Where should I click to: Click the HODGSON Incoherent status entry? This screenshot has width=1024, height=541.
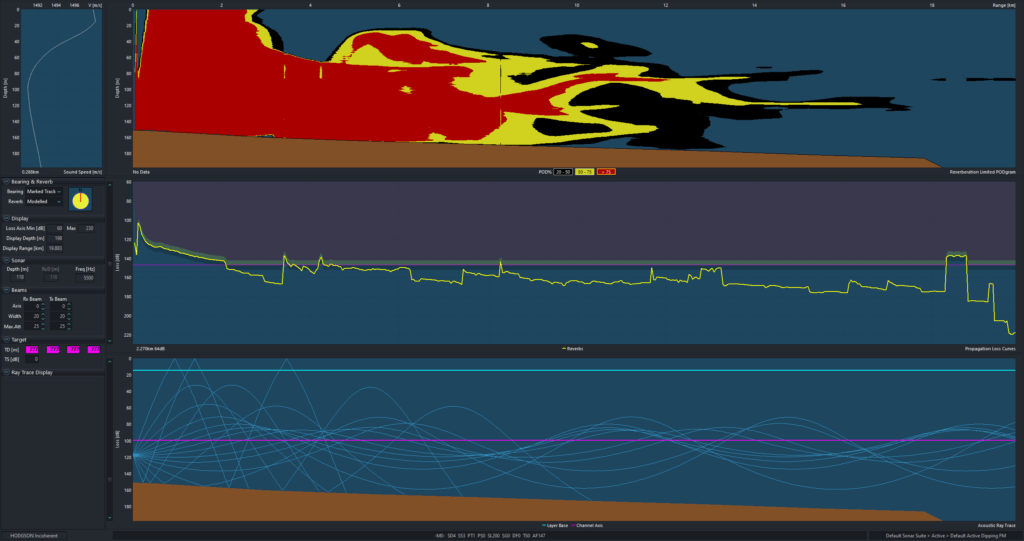(x=33, y=536)
